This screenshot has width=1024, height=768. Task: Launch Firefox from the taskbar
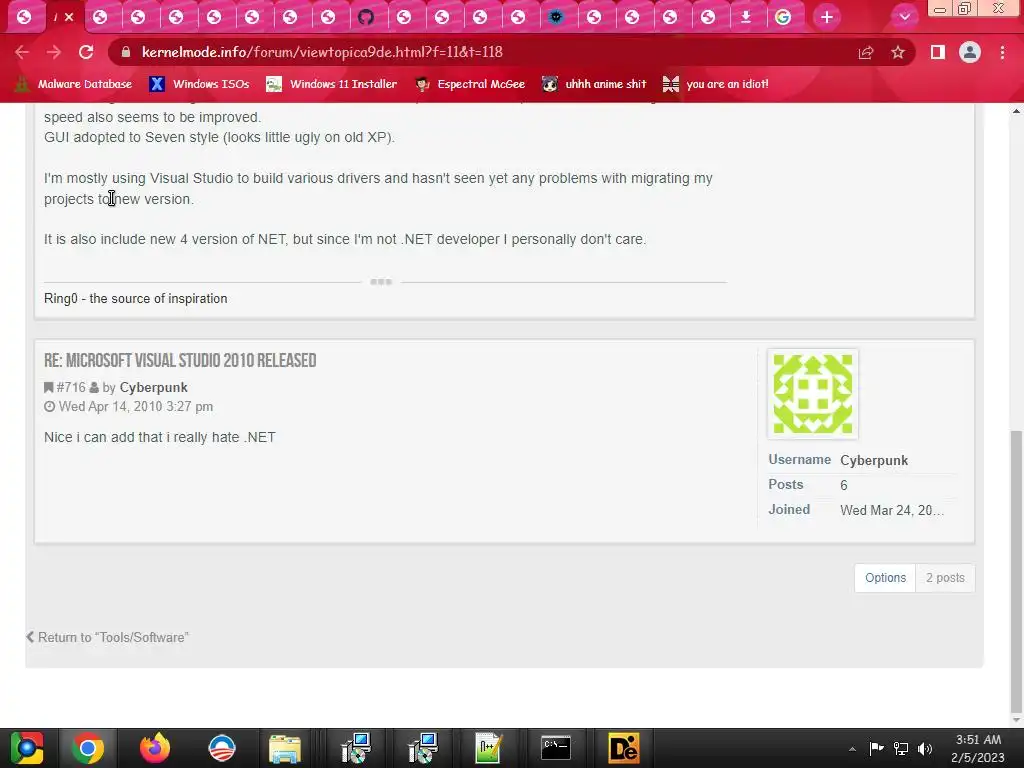pyautogui.click(x=155, y=748)
